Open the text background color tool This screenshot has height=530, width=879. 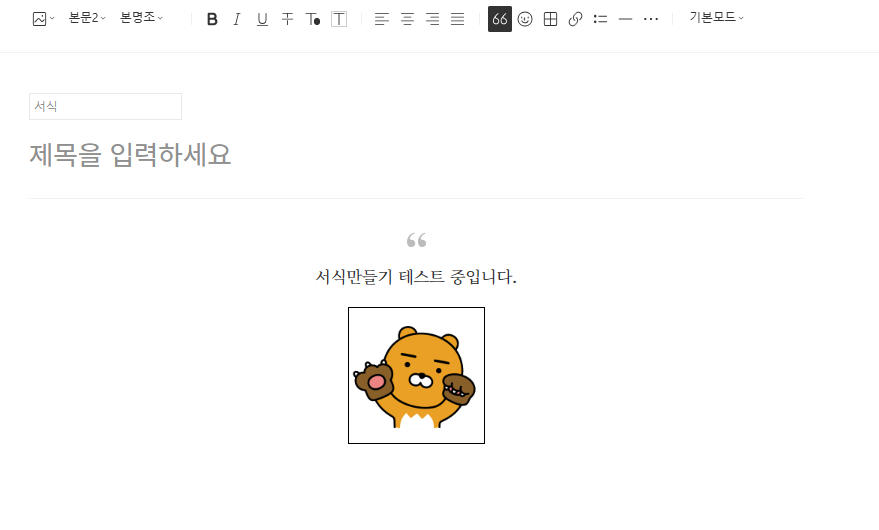339,19
